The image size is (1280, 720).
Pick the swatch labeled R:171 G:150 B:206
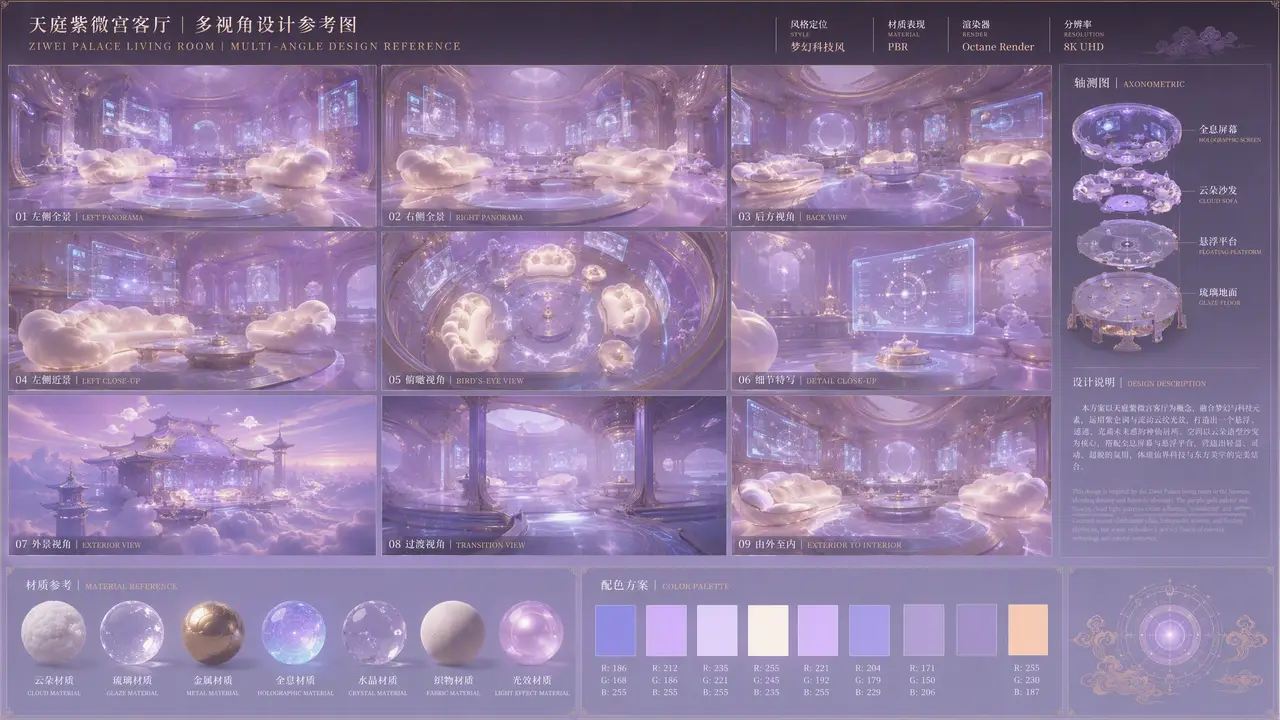923,630
